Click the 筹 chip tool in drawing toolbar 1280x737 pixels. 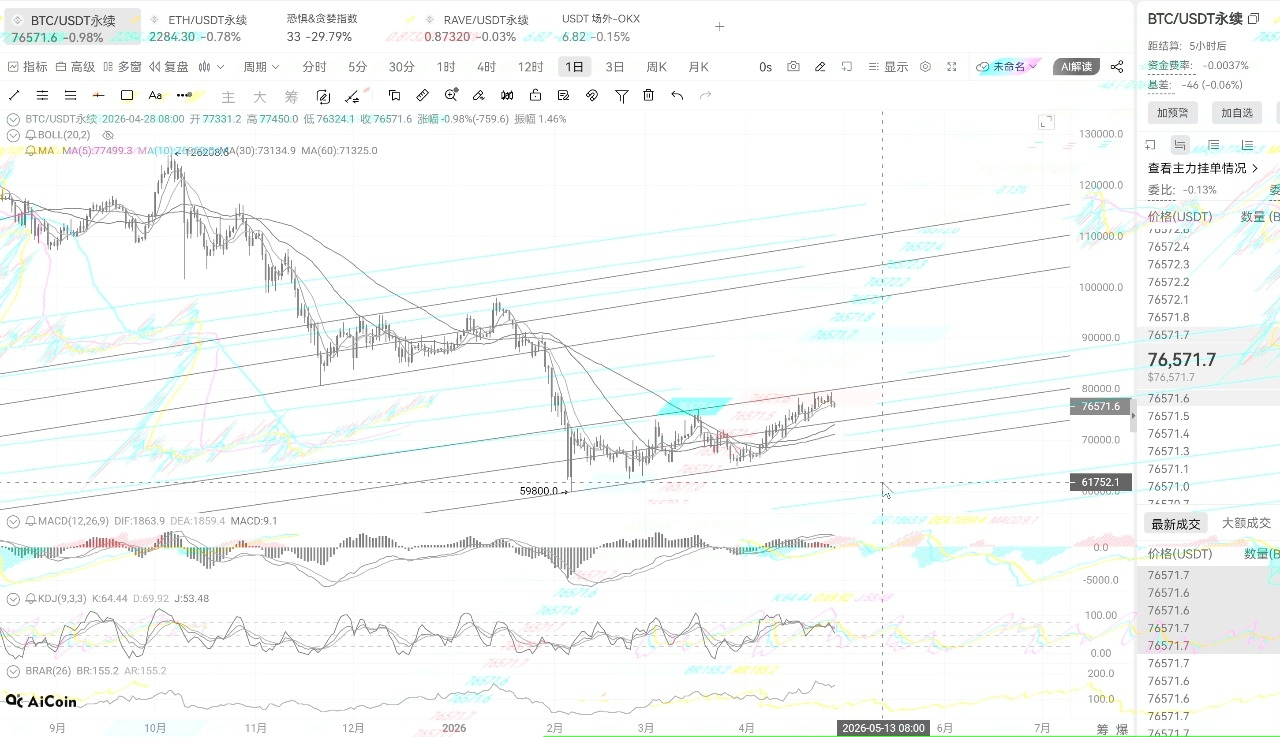point(292,97)
